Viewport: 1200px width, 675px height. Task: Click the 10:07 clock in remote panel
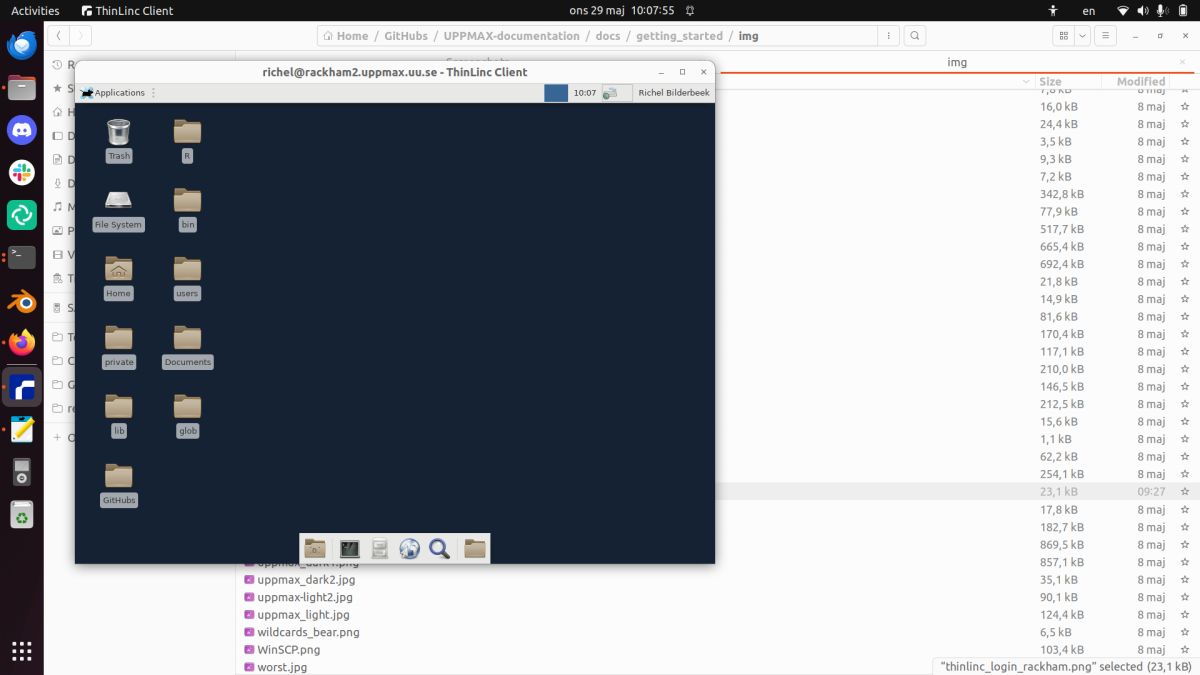(584, 93)
